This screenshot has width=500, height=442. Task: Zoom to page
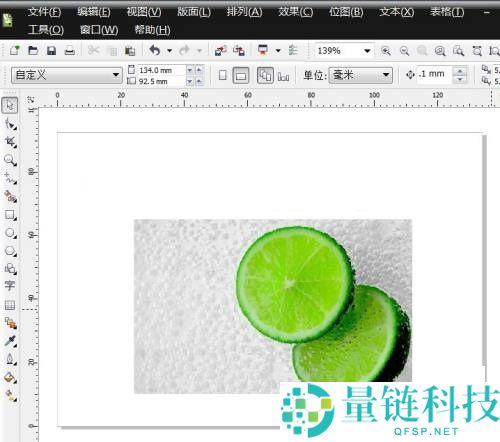(458, 51)
